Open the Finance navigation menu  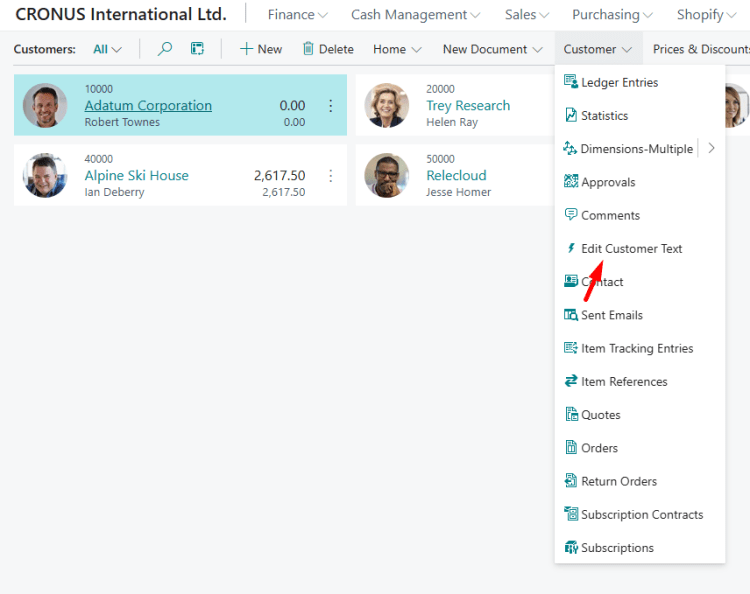pyautogui.click(x=297, y=15)
